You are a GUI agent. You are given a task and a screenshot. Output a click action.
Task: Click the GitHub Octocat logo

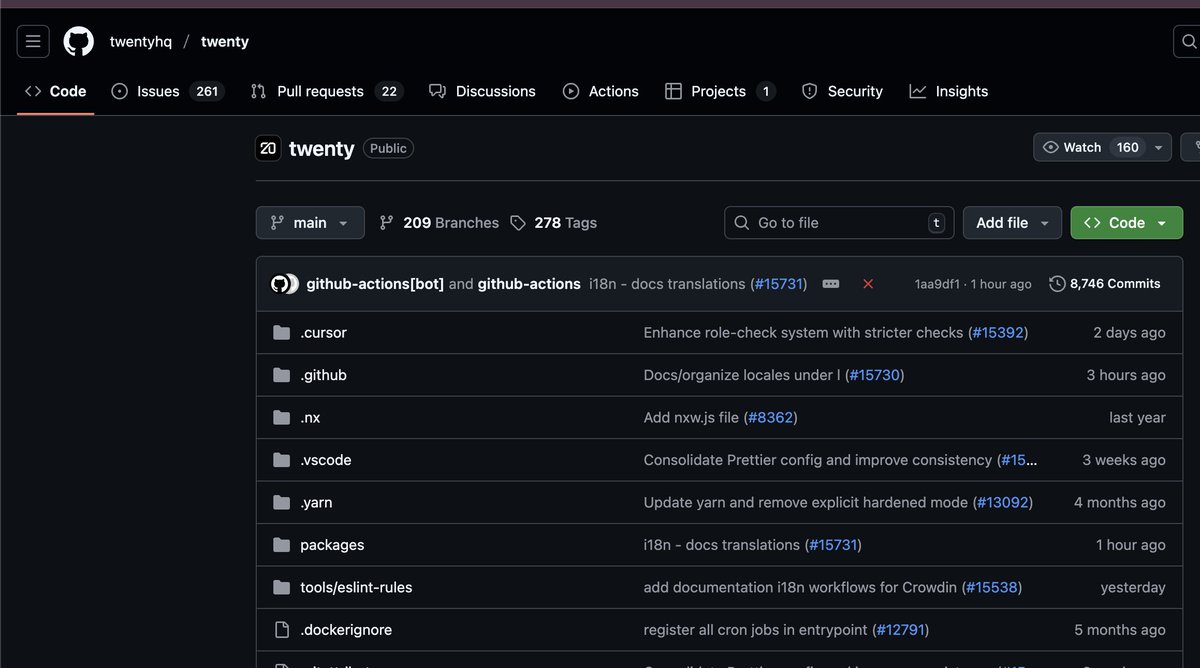coord(79,41)
